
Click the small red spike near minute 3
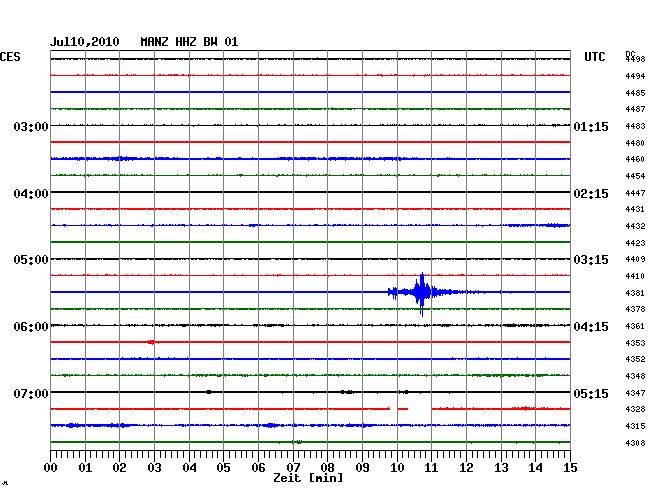pos(150,342)
